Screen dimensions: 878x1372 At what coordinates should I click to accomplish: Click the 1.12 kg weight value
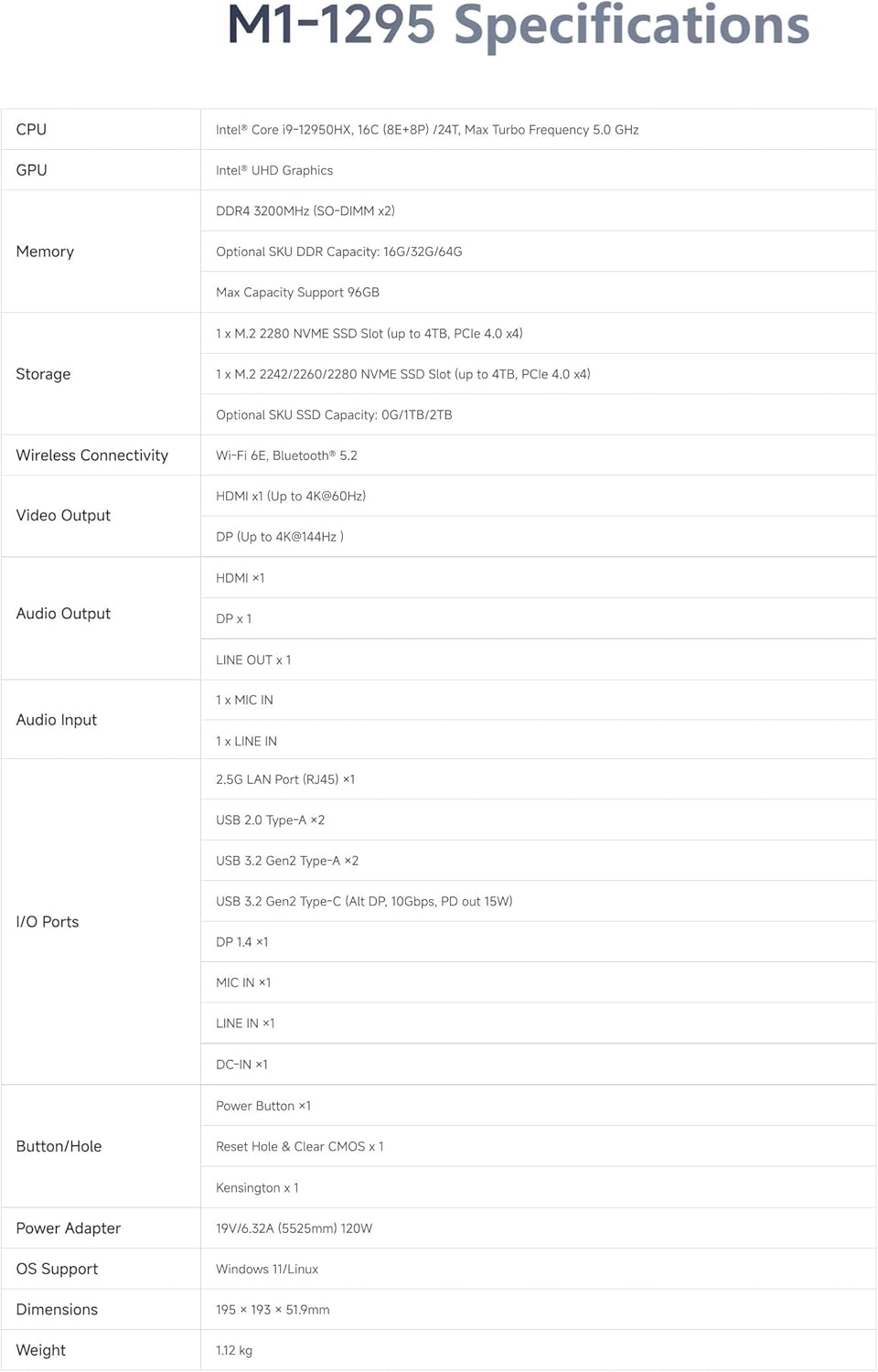(x=234, y=1351)
